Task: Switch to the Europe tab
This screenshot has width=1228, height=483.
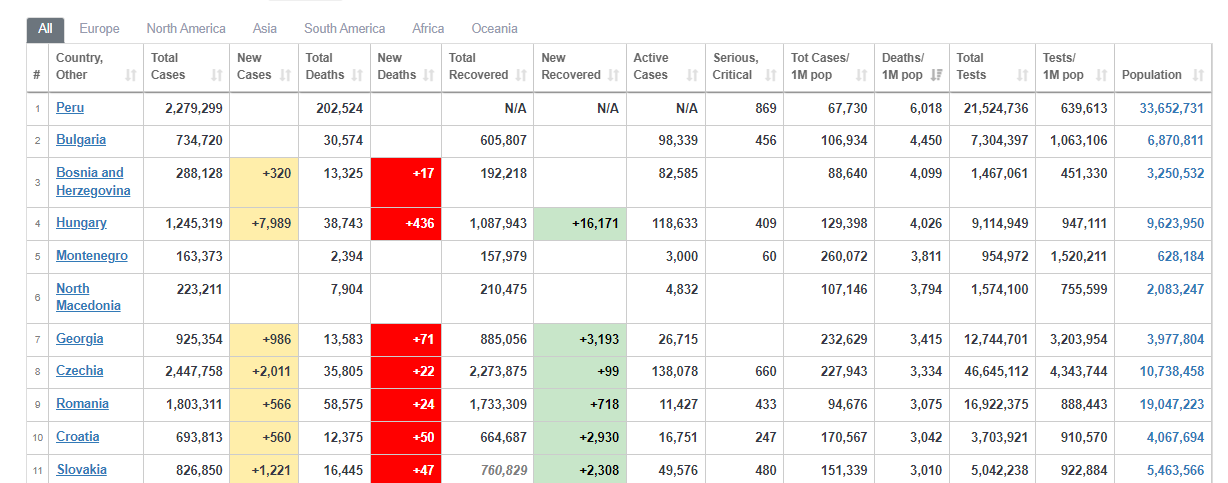Action: (99, 29)
